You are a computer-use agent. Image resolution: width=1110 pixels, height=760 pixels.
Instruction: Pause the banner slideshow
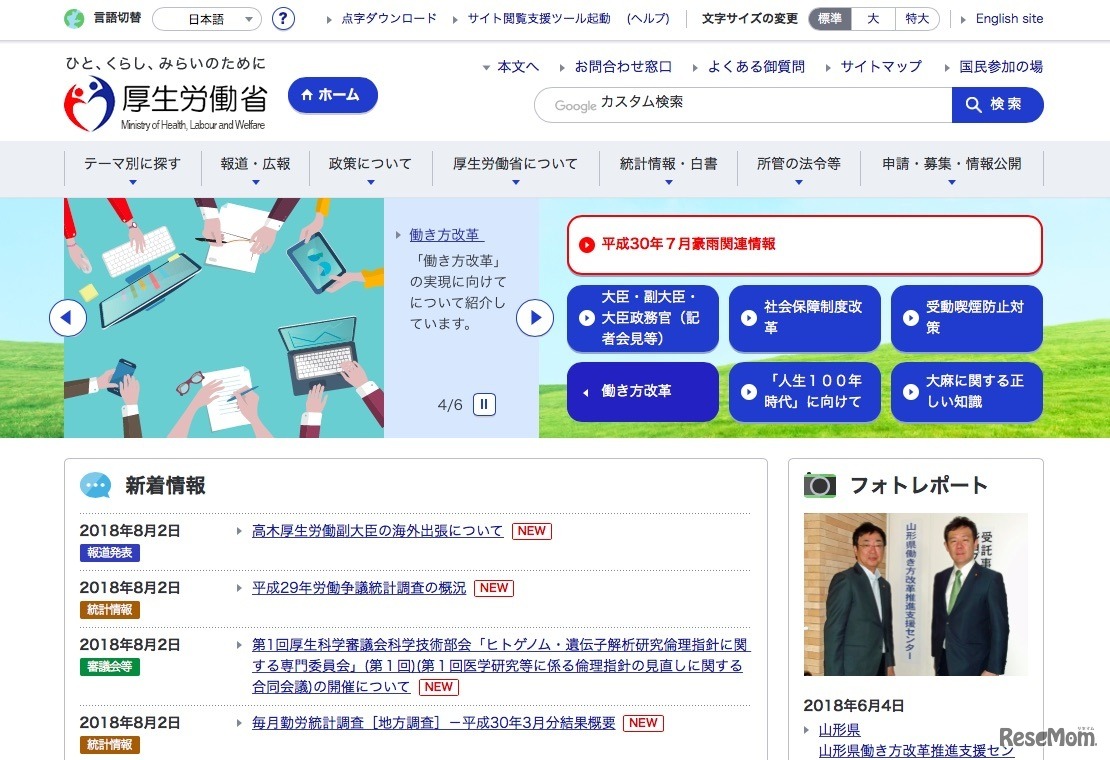coord(484,404)
